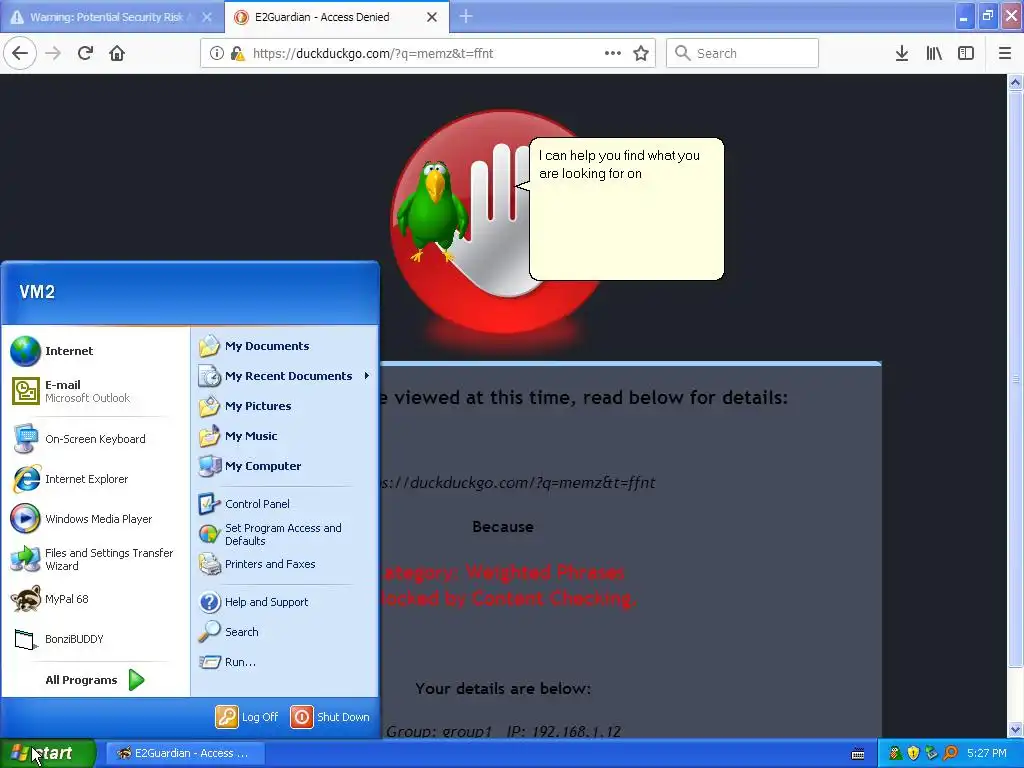The height and width of the screenshot is (768, 1024).
Task: Click the 'IP: 192.168.1.12' text
Action: pos(564,731)
